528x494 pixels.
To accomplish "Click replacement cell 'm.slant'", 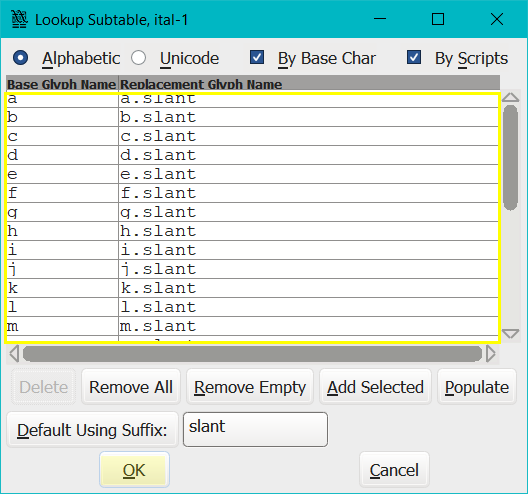I will 308,326.
